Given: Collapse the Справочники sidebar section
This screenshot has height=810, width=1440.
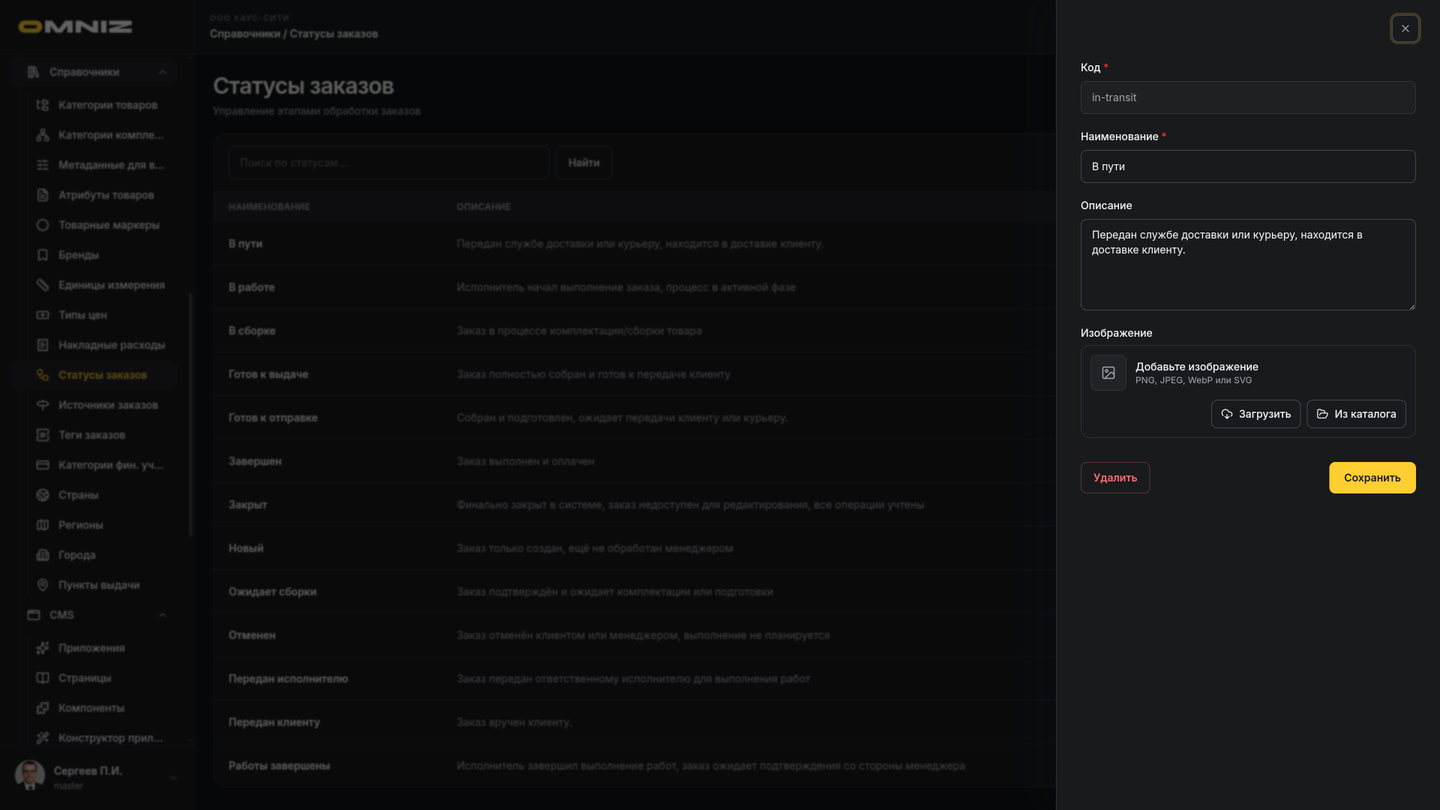Looking at the screenshot, I should click(x=162, y=72).
